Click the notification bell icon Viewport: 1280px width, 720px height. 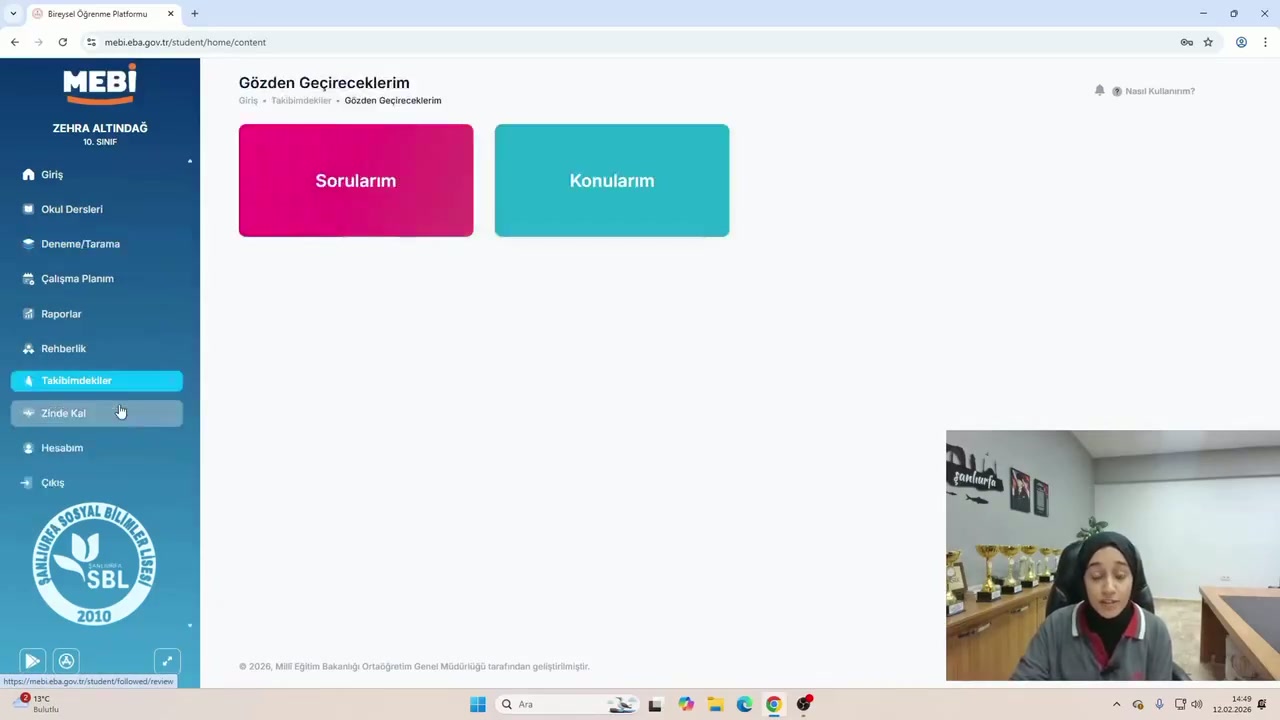pyautogui.click(x=1099, y=90)
